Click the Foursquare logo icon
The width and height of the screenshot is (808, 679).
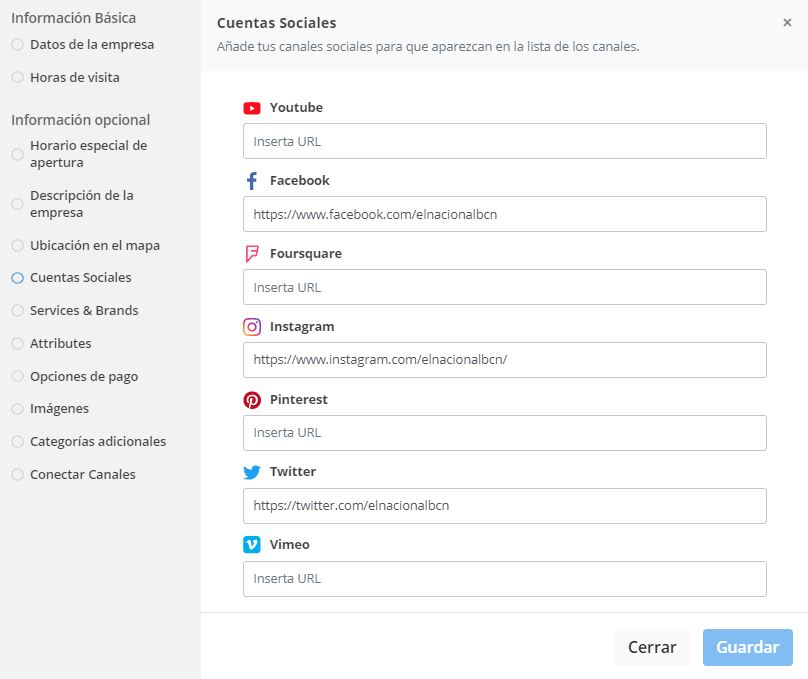pyautogui.click(x=252, y=254)
